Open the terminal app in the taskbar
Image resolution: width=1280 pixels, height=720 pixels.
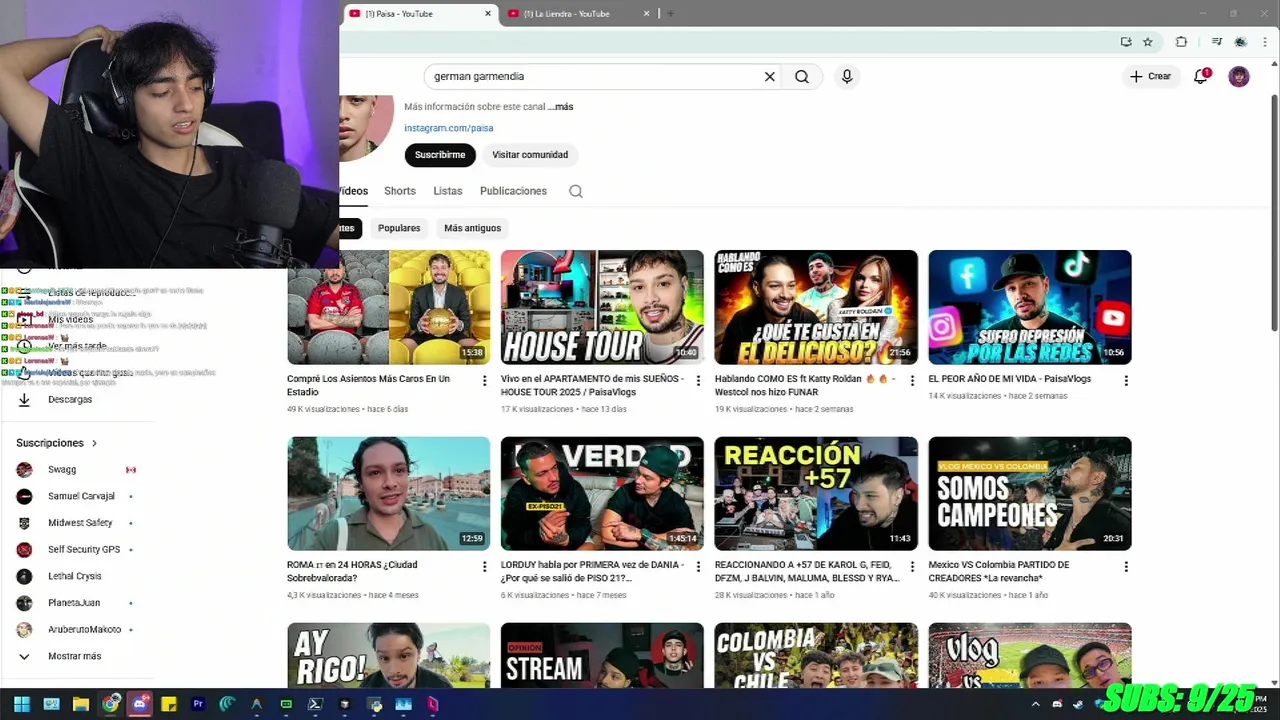coord(315,704)
